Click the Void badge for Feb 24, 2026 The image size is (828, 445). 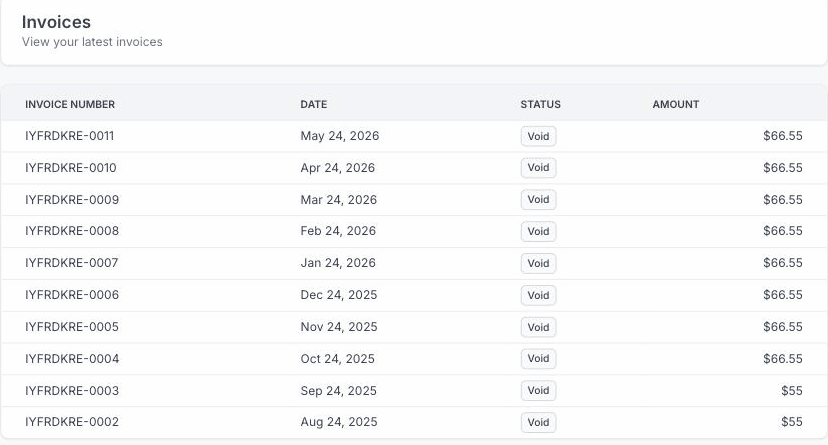pyautogui.click(x=538, y=231)
